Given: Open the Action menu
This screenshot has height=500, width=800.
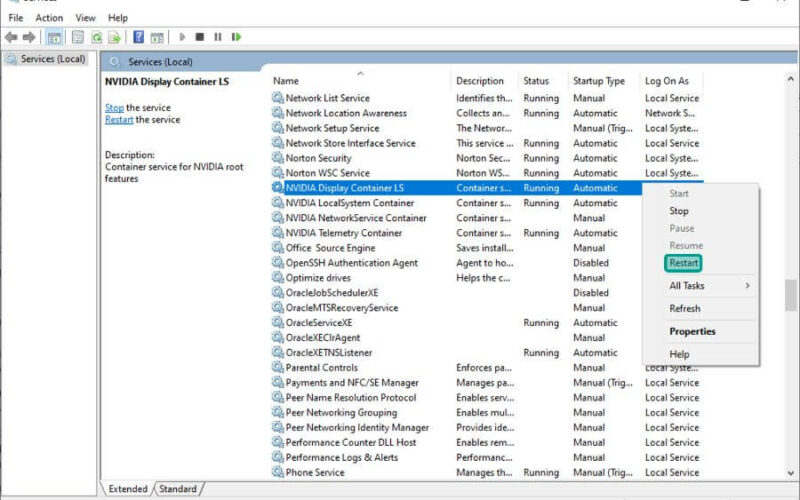Looking at the screenshot, I should pyautogui.click(x=49, y=18).
